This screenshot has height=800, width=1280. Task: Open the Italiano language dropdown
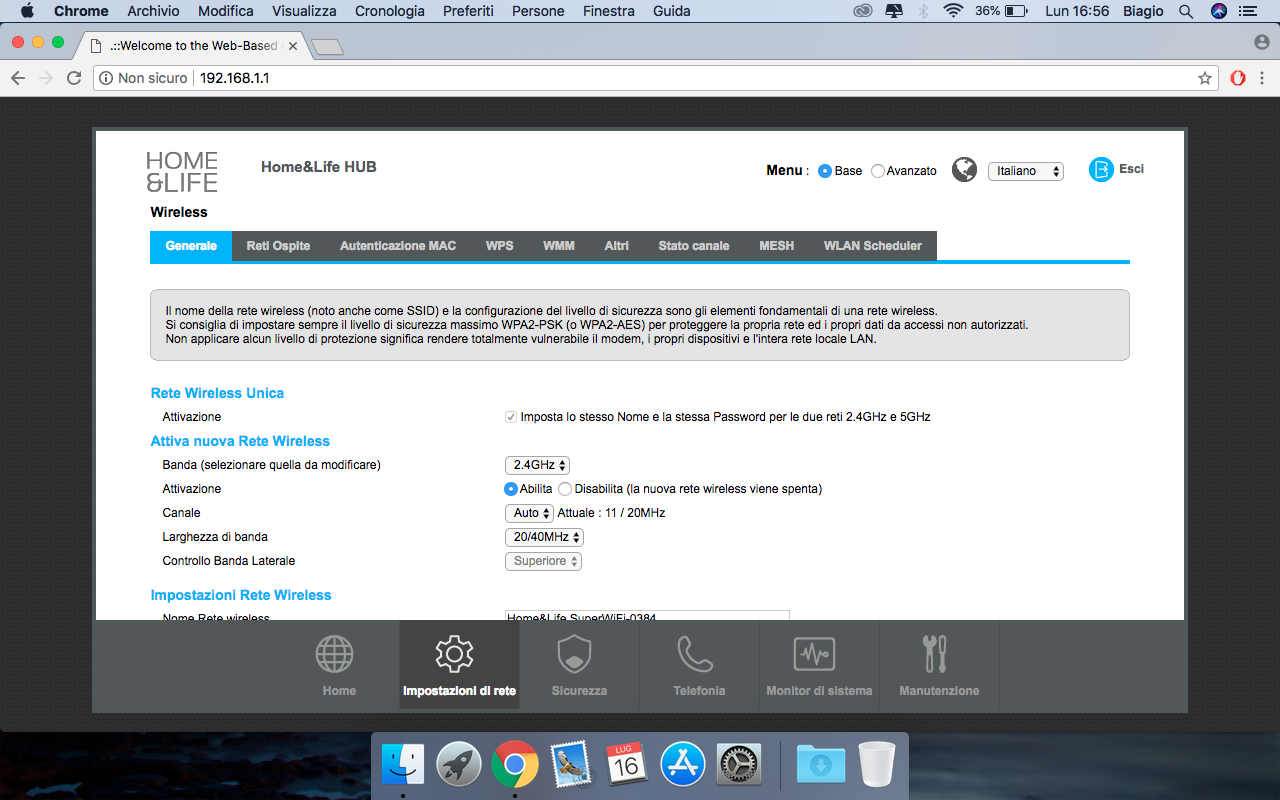[x=1025, y=171]
